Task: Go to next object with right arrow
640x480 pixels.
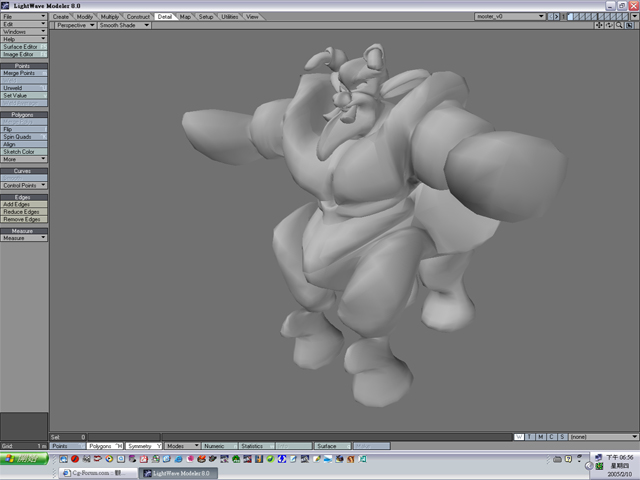Action: click(x=556, y=16)
